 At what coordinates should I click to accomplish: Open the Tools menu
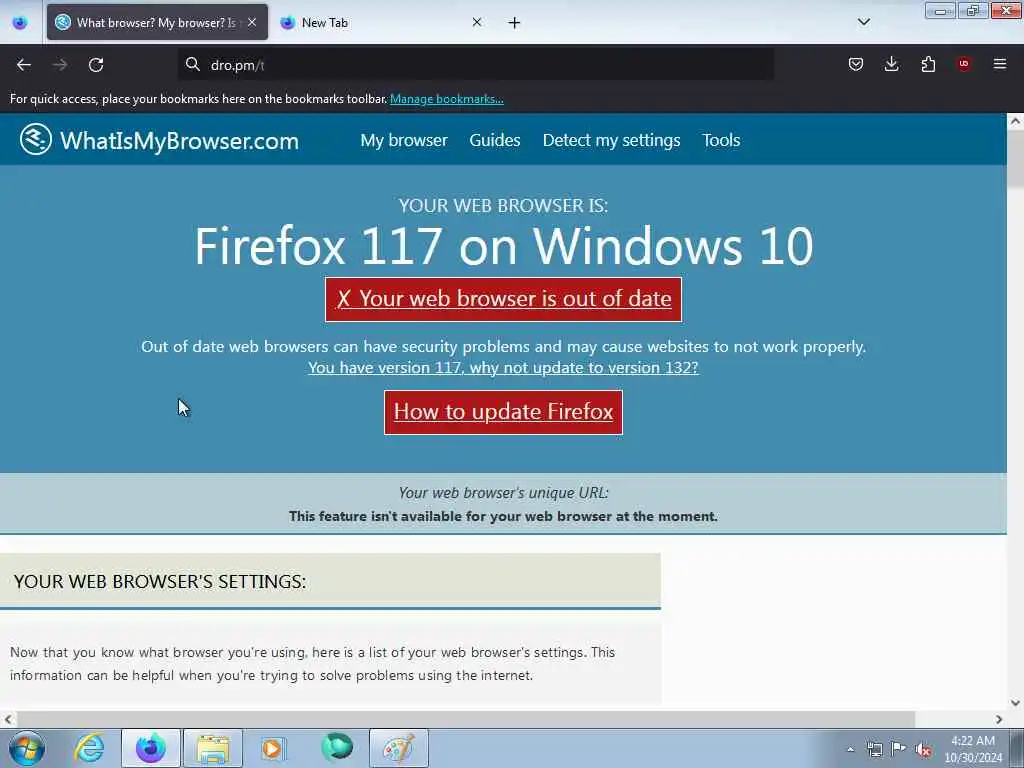tap(721, 140)
